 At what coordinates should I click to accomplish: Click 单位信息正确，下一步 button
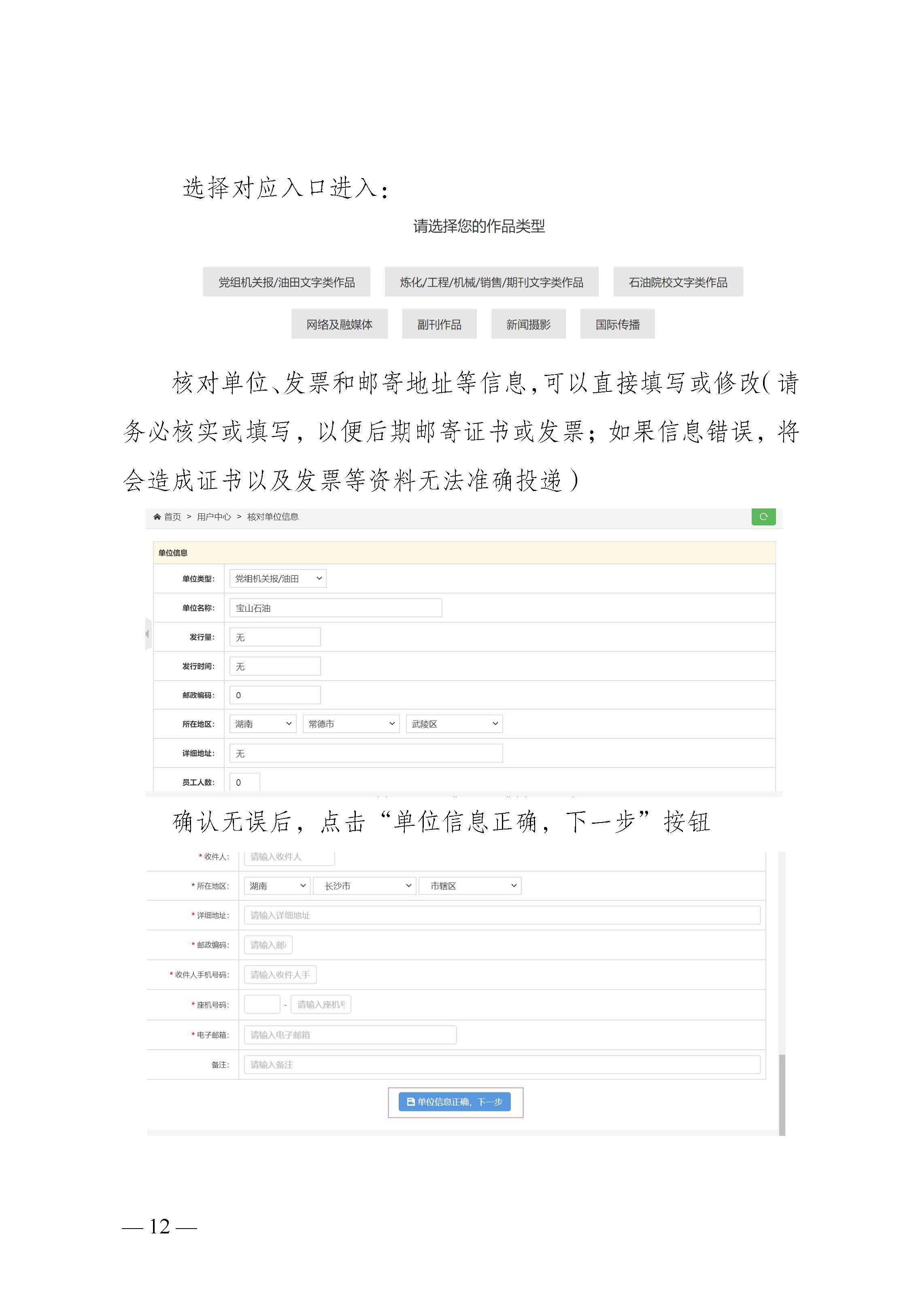[455, 1102]
